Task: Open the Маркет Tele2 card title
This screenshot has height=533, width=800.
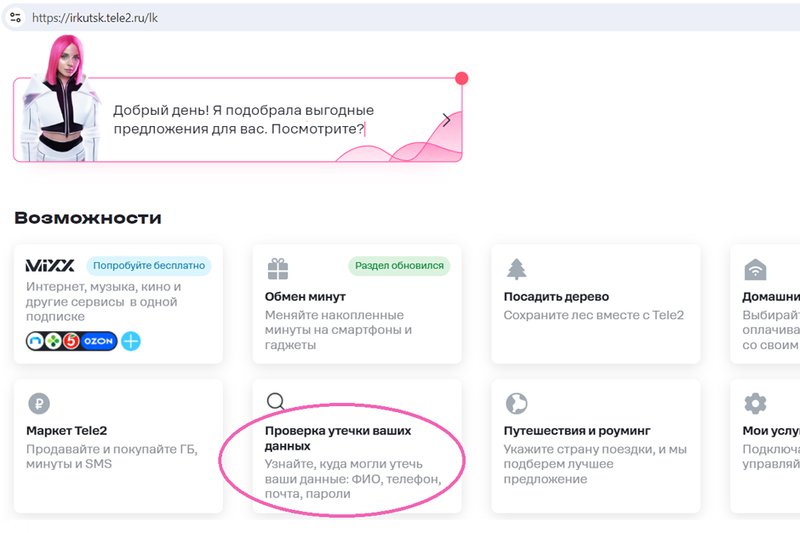Action: (x=67, y=431)
